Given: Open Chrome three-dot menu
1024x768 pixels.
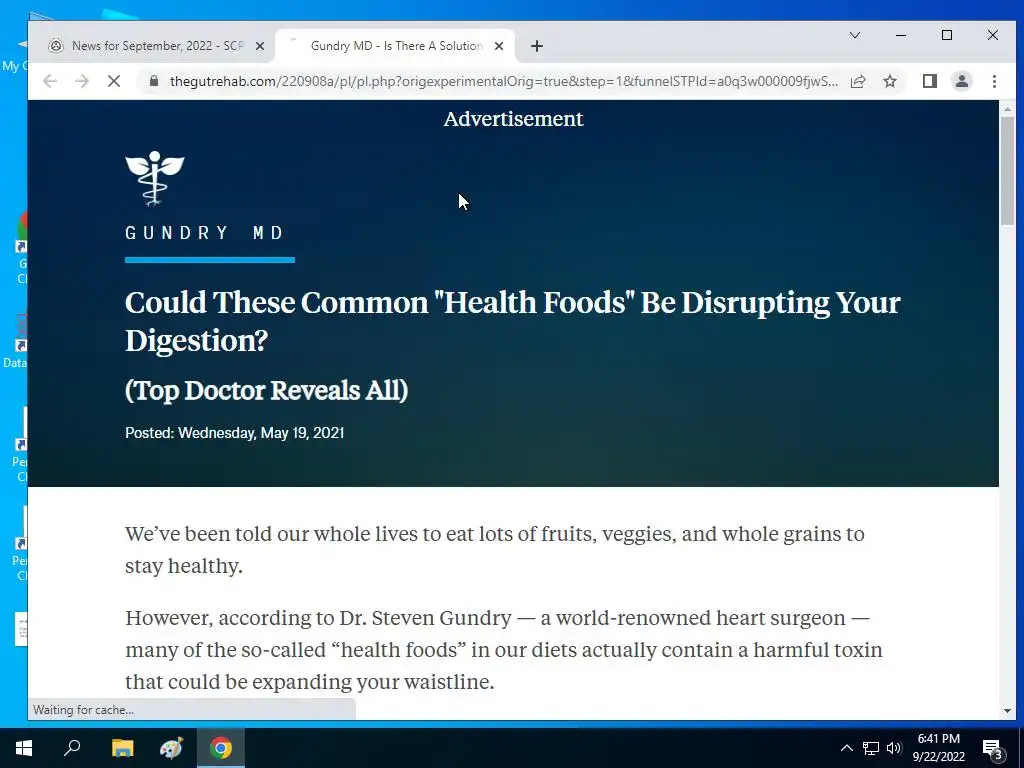Looking at the screenshot, I should click(994, 81).
